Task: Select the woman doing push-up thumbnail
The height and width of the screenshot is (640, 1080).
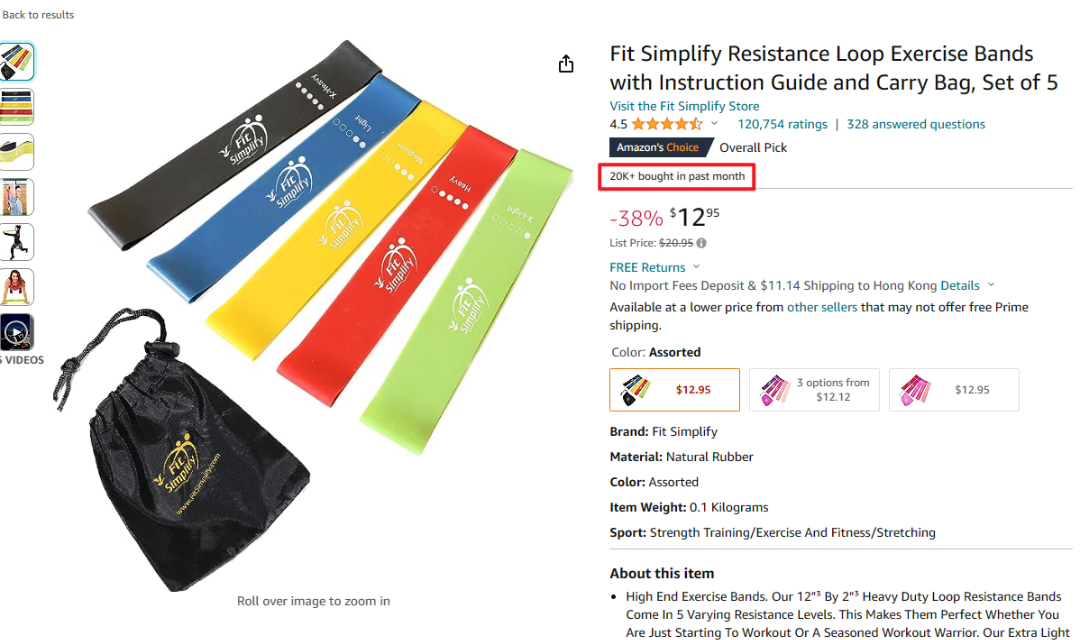Action: pyautogui.click(x=17, y=287)
